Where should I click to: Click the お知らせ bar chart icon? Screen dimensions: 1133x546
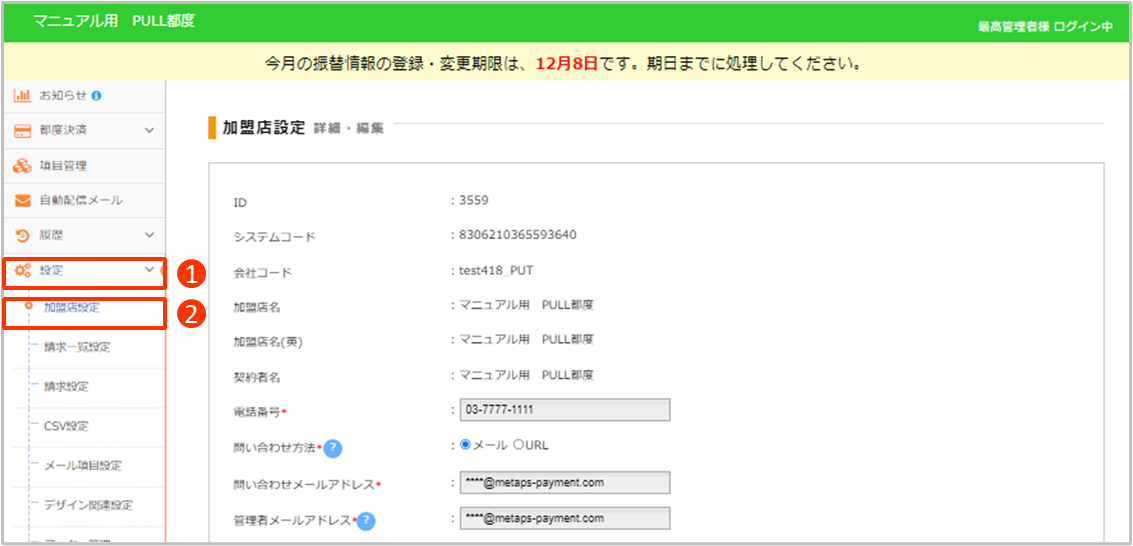22,96
